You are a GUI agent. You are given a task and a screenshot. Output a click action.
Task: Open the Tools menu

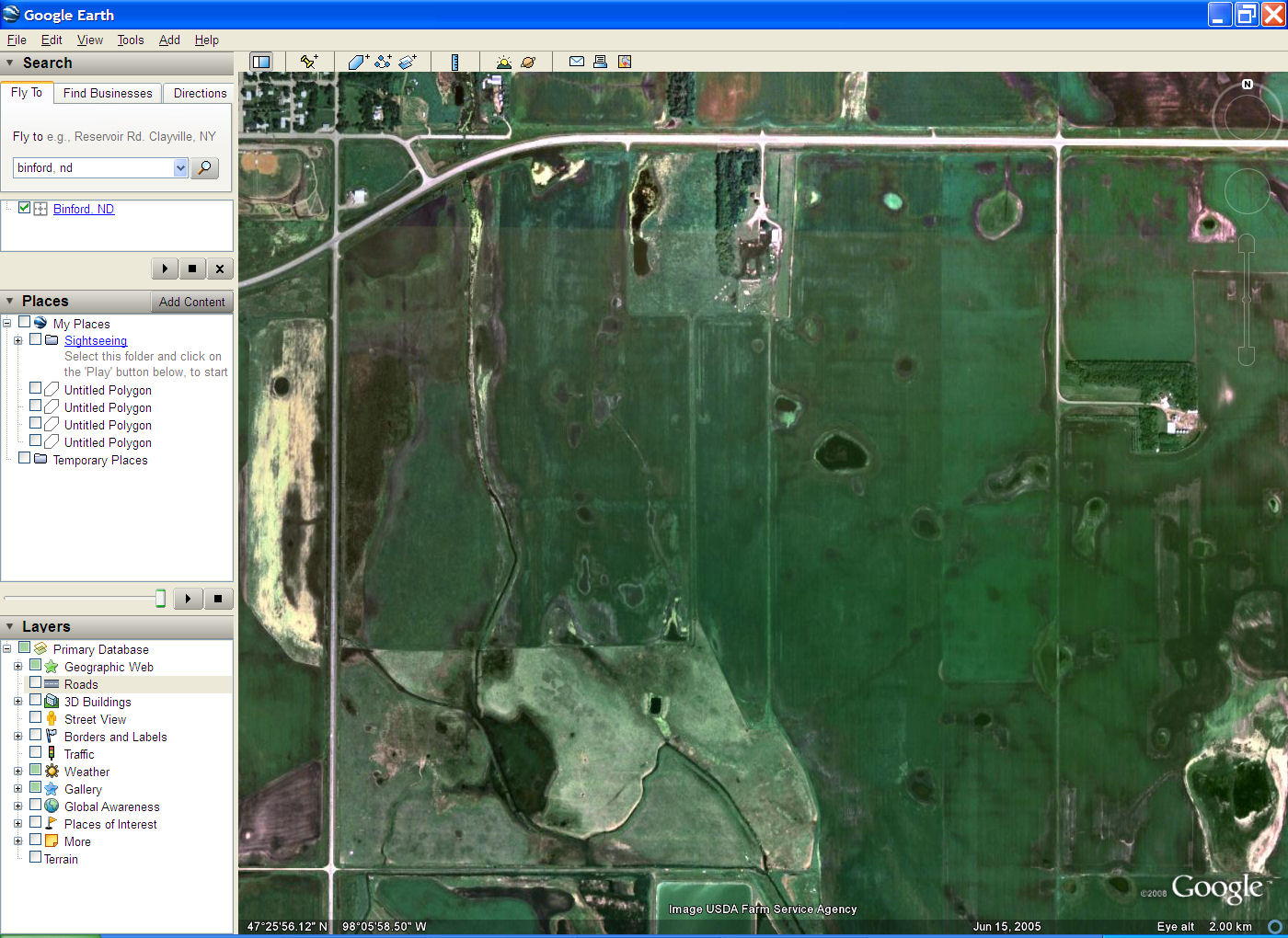pos(131,40)
